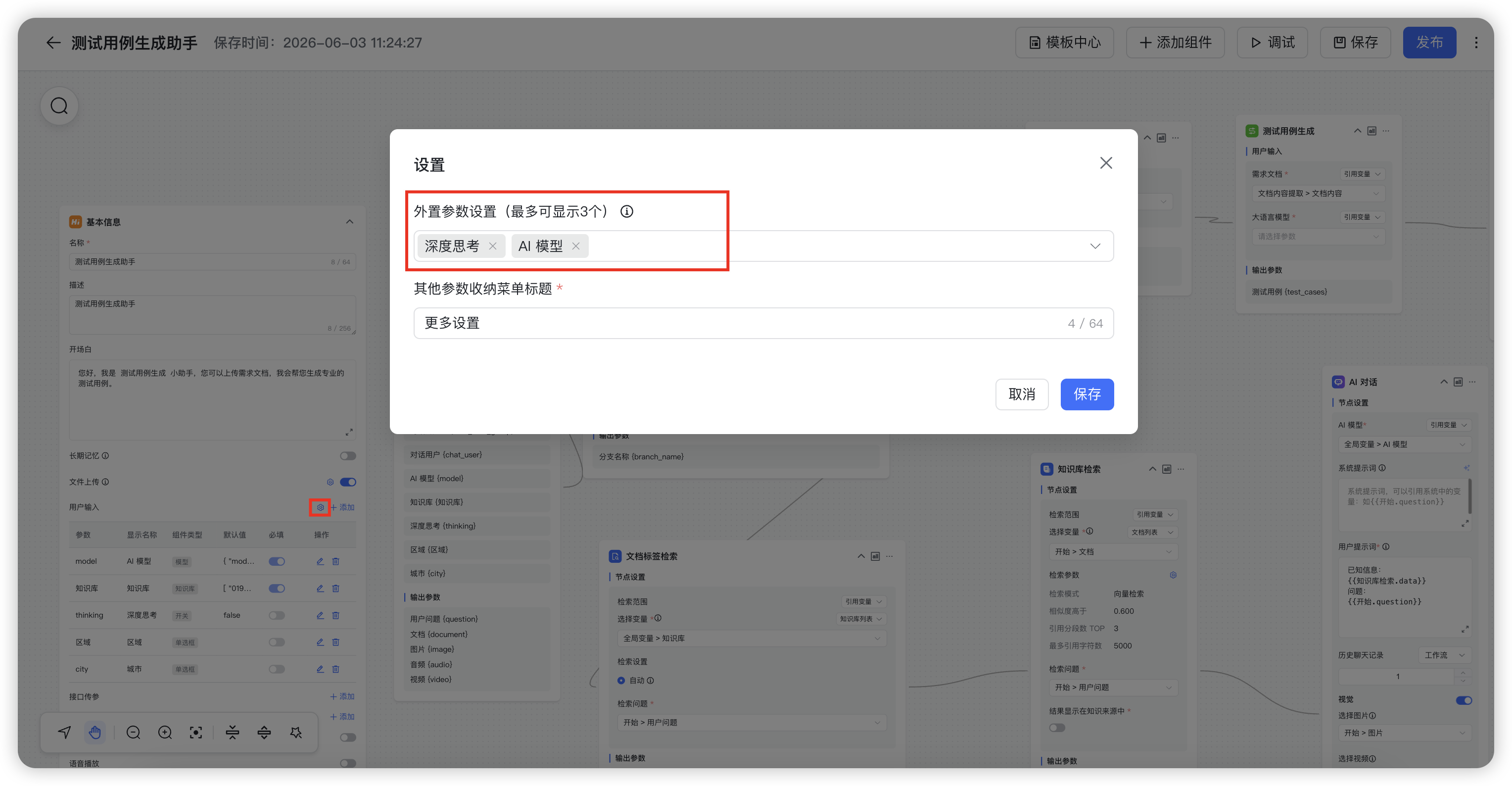Image resolution: width=1512 pixels, height=786 pixels.
Task: Open the 文档标签检索 node three-dot menu
Action: coord(890,556)
